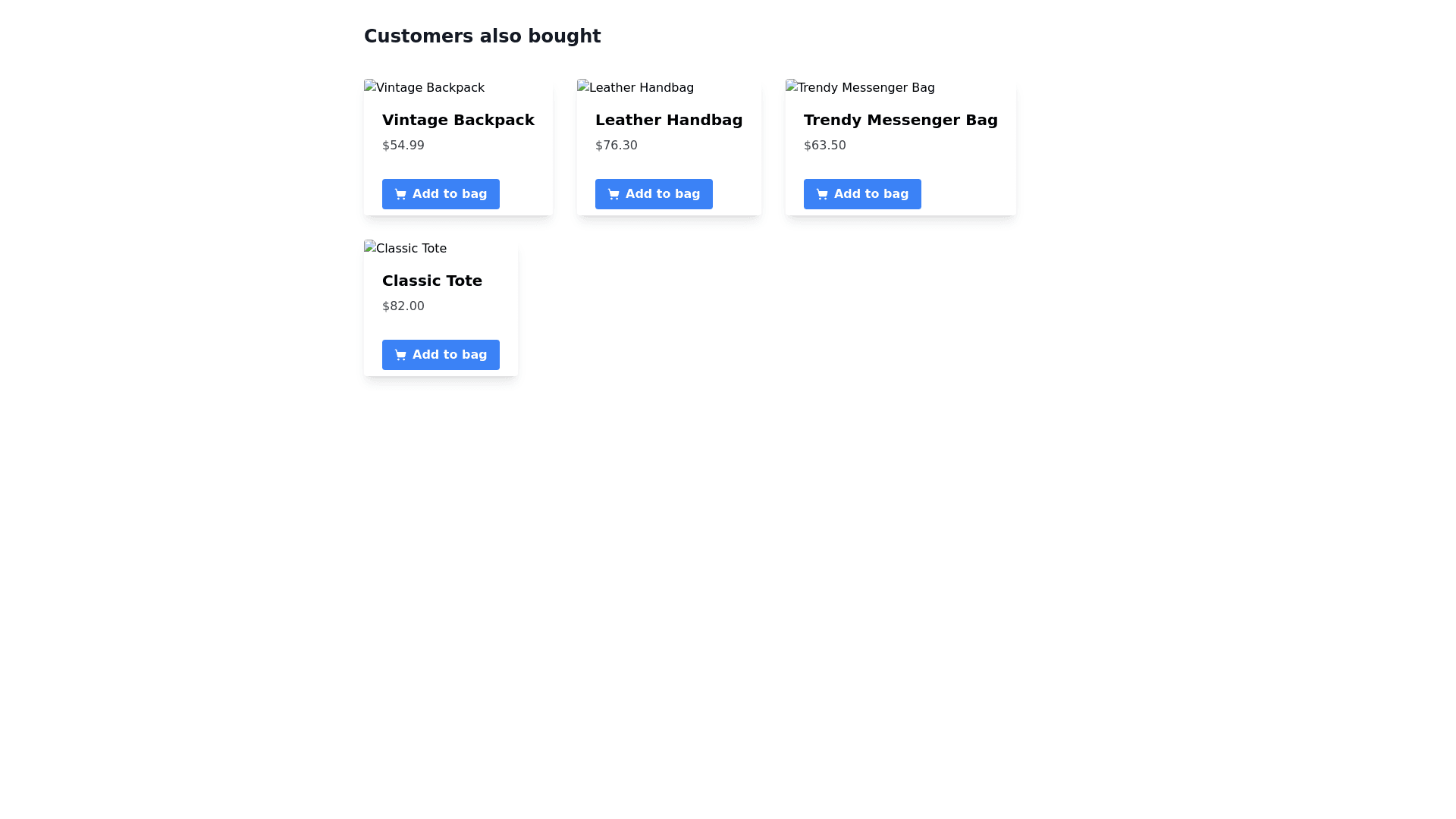Select the Classic Tote product title
Screen dimensions: 1456x819
[x=432, y=281]
